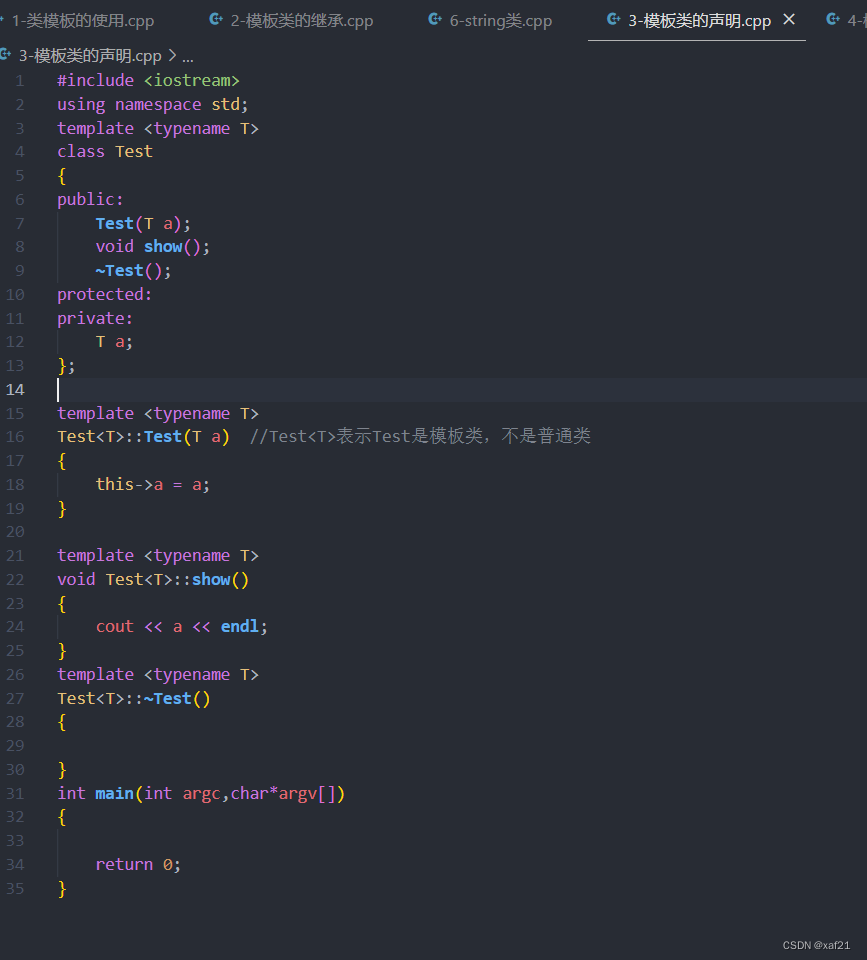Click the breadcrumb file name 3-模板类的声明.cpp
This screenshot has width=867, height=960.
(90, 56)
